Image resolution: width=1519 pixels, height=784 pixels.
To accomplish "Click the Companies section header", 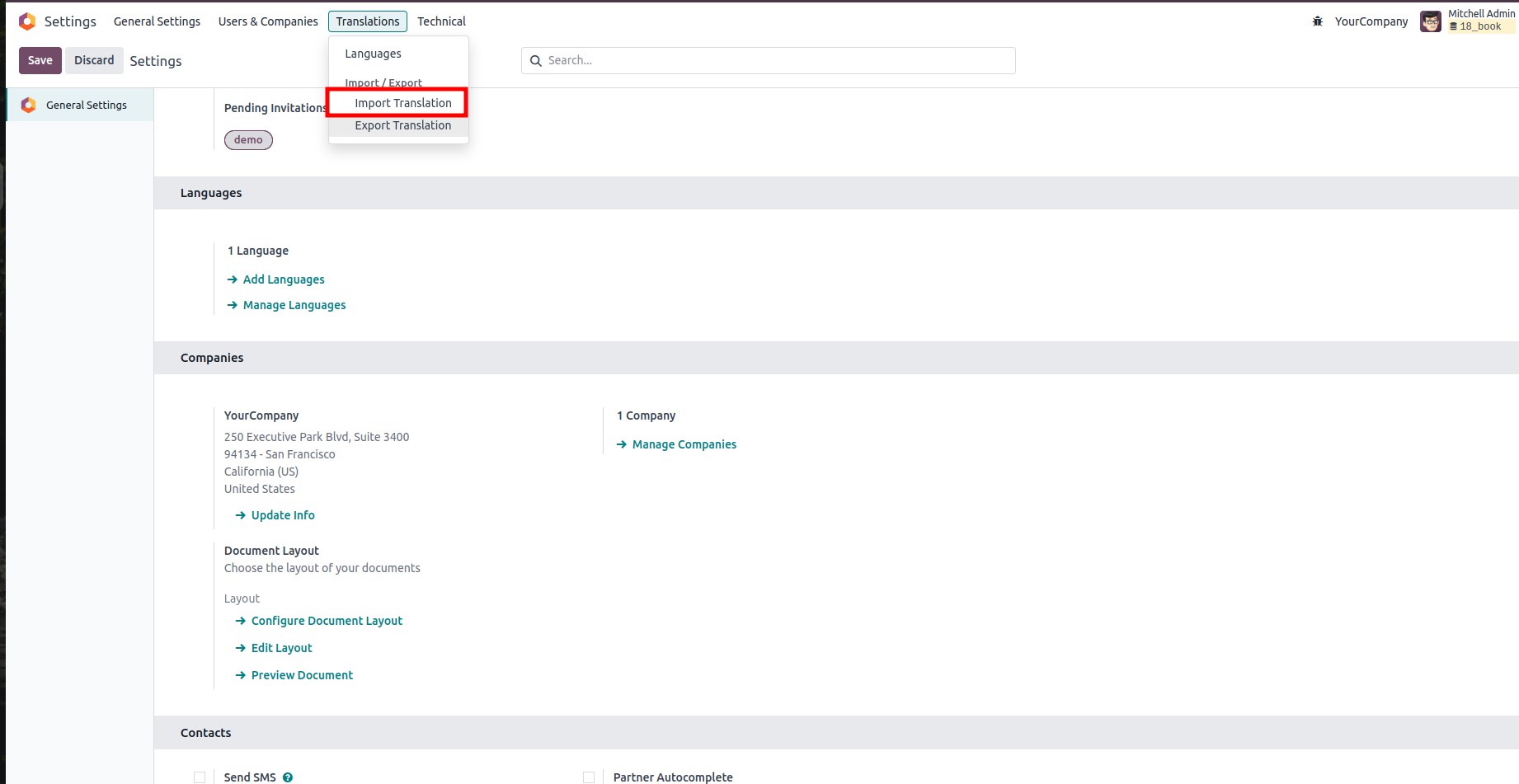I will tap(212, 359).
